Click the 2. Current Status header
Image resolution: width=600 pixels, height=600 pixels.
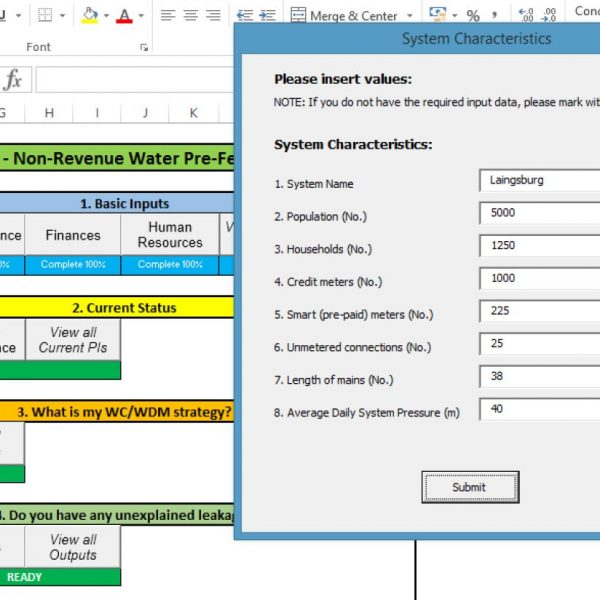pyautogui.click(x=116, y=308)
